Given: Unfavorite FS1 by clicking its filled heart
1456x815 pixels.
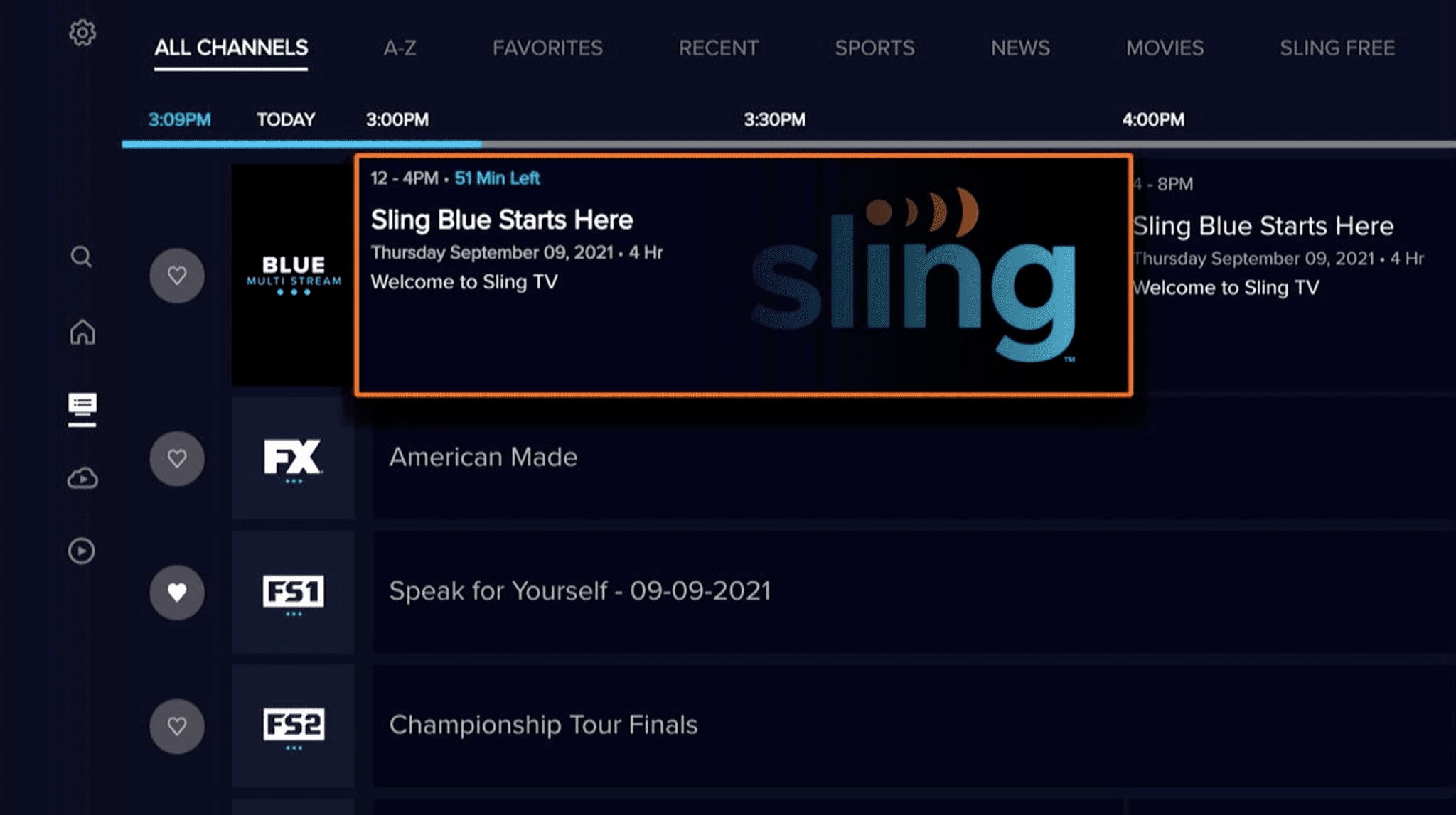Looking at the screenshot, I should pyautogui.click(x=177, y=592).
